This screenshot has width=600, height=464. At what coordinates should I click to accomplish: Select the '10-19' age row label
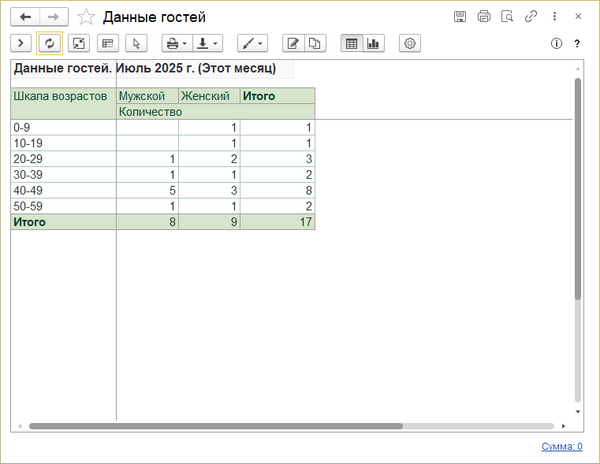click(x=64, y=143)
